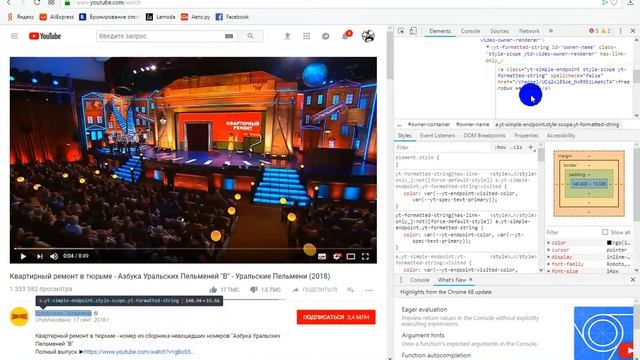Seek on the video progress bar
This screenshot has width=640, height=360.
point(193,248)
